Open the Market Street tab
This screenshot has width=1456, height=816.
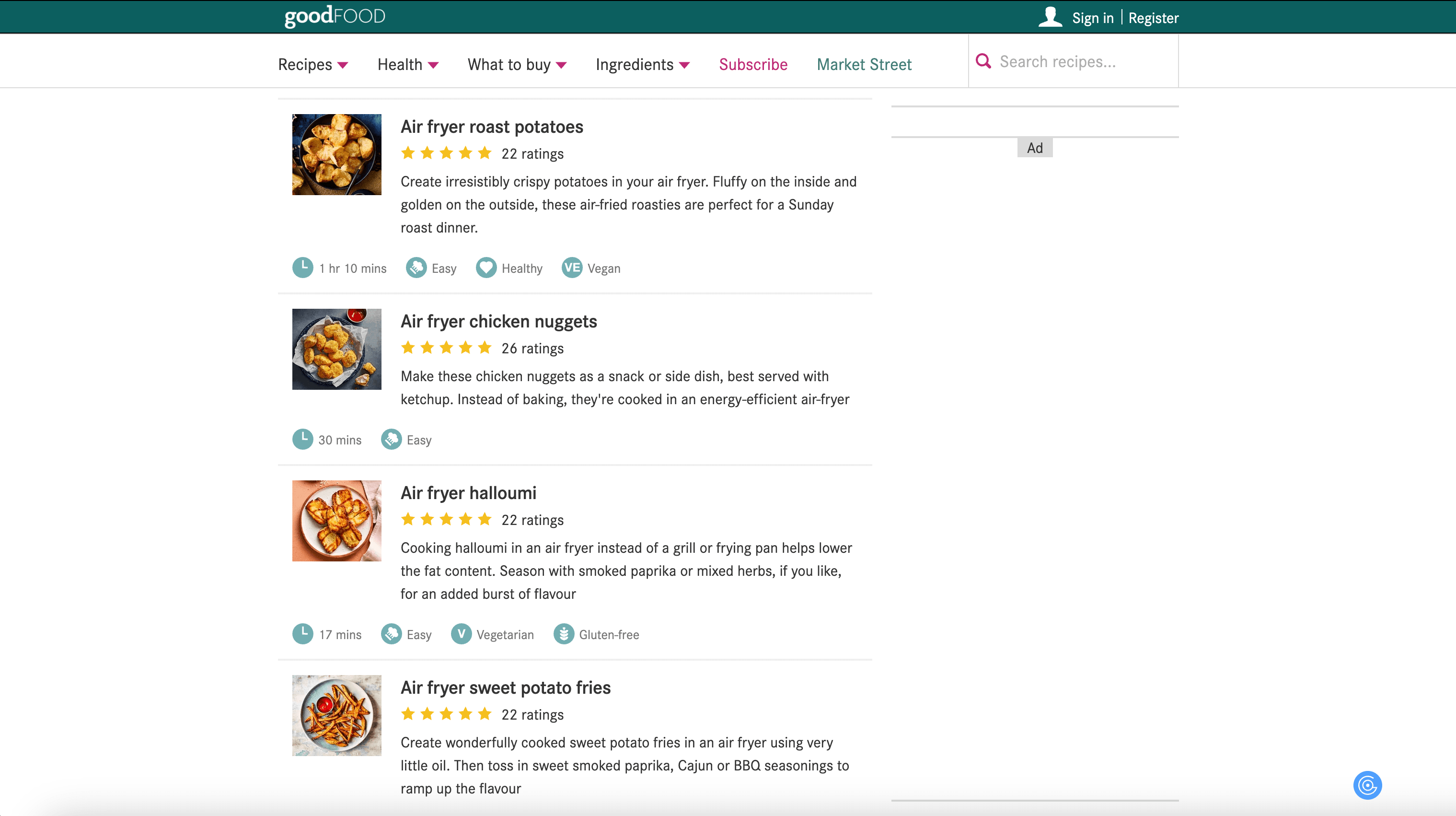click(x=864, y=64)
